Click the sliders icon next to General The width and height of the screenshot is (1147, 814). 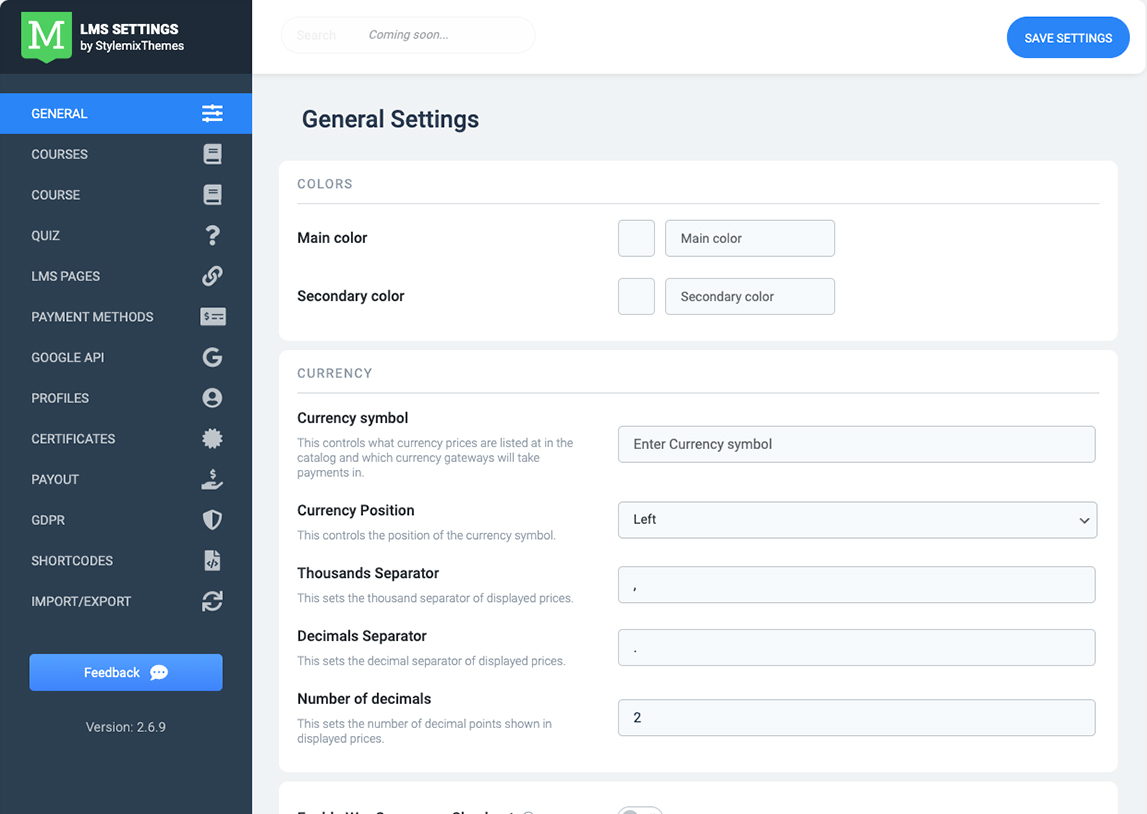point(212,114)
